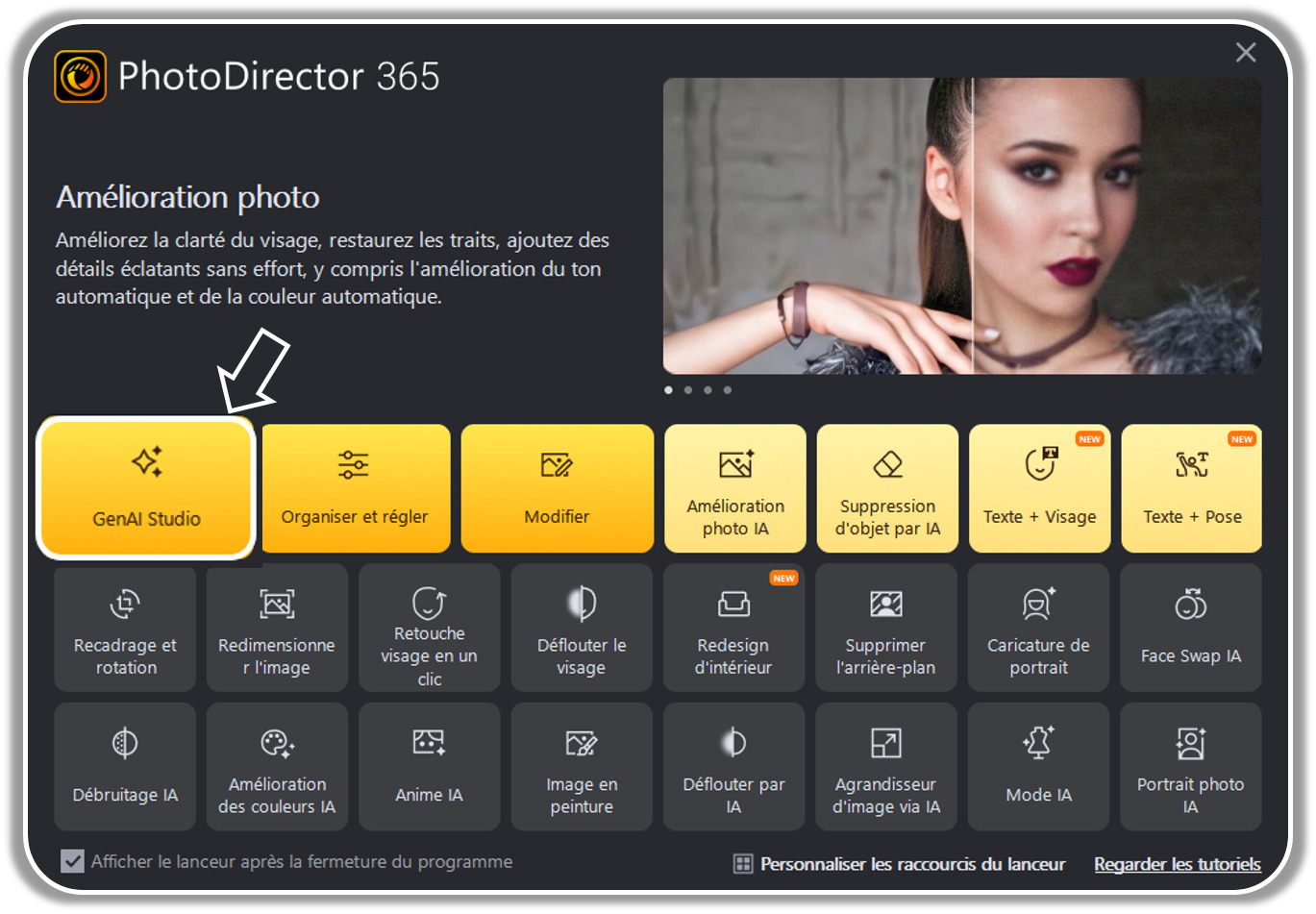Open Texte + Visage feature
Image resolution: width=1316 pixels, height=914 pixels.
(1039, 488)
